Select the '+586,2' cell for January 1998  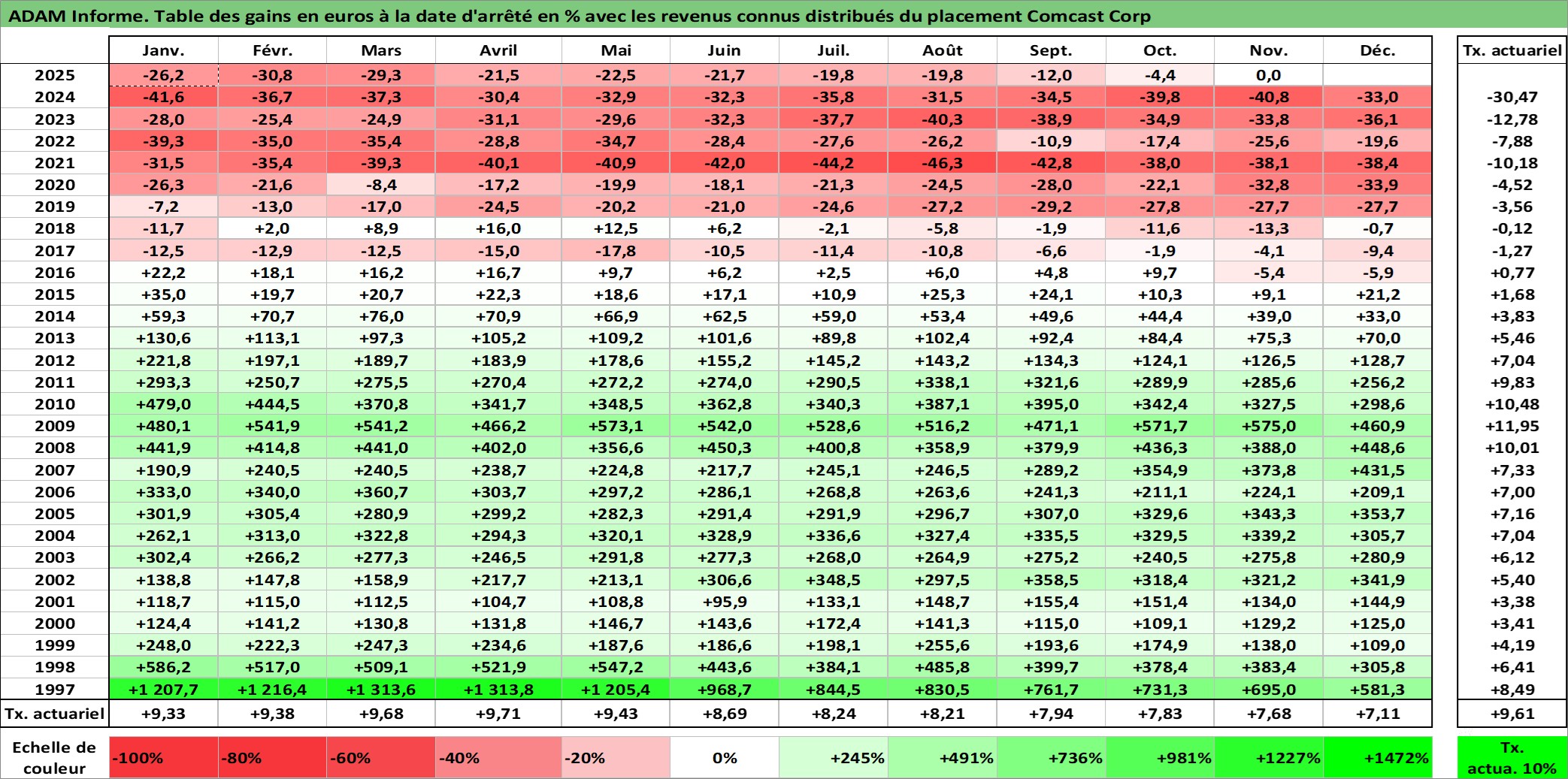click(163, 667)
